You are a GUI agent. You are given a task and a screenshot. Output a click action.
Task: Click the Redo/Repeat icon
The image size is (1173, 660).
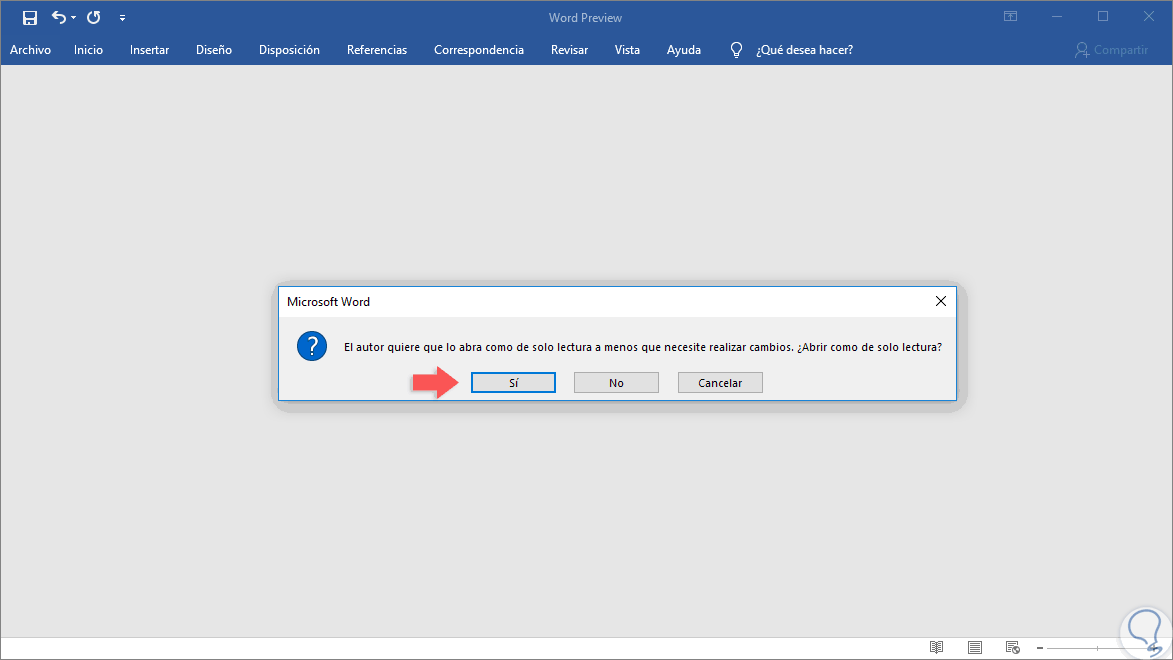pos(94,17)
